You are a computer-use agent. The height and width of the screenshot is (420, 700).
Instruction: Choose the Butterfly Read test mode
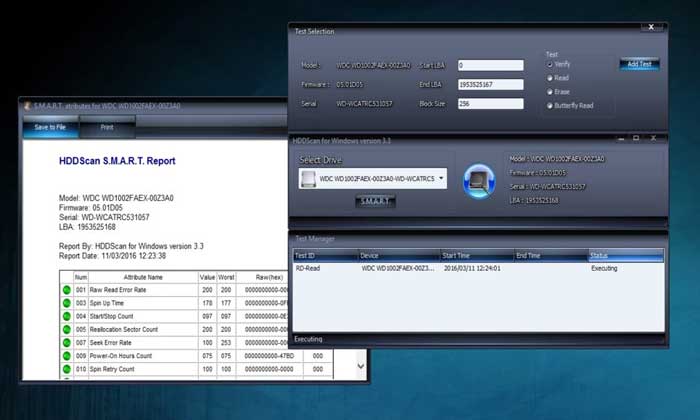pyautogui.click(x=550, y=104)
